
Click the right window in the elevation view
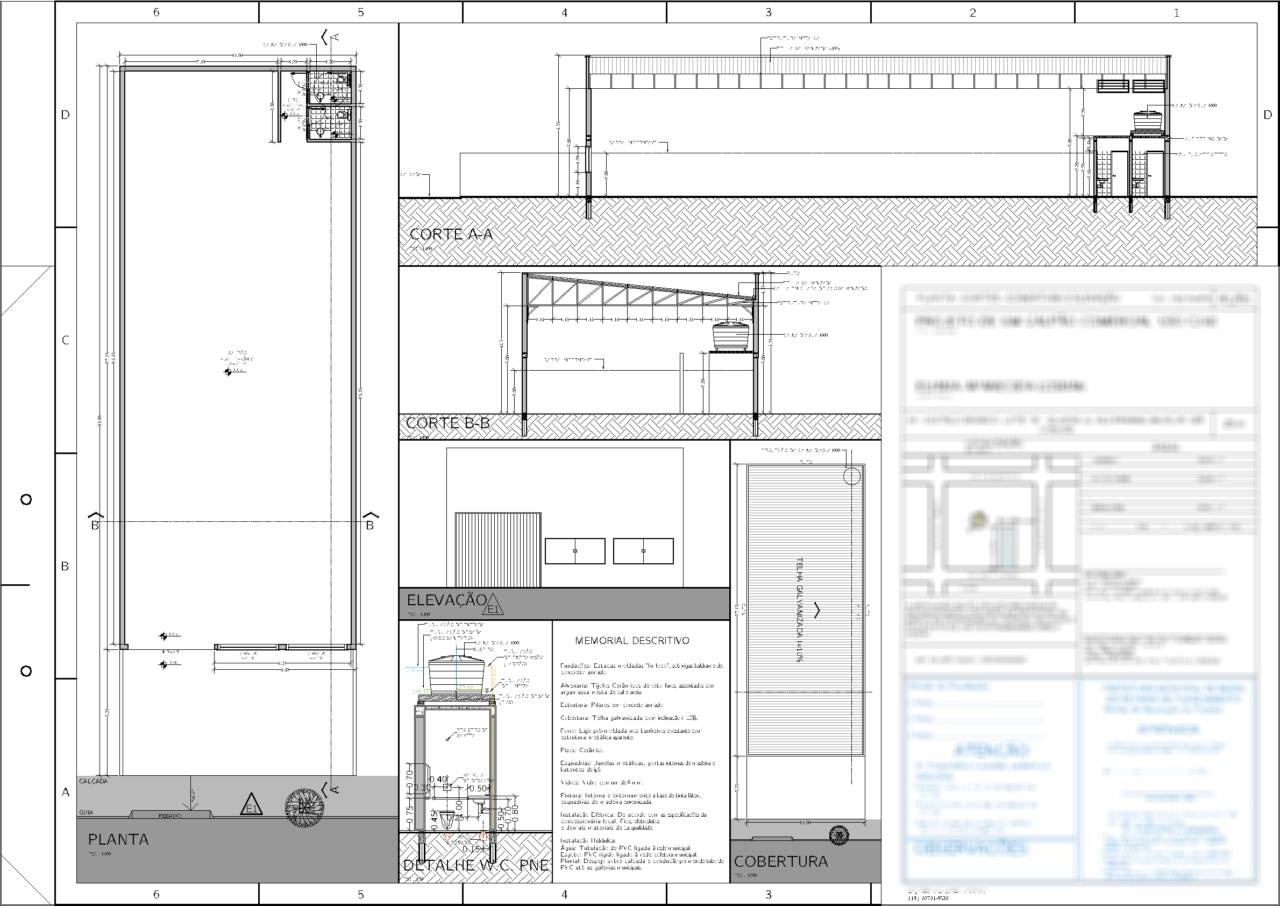click(643, 550)
